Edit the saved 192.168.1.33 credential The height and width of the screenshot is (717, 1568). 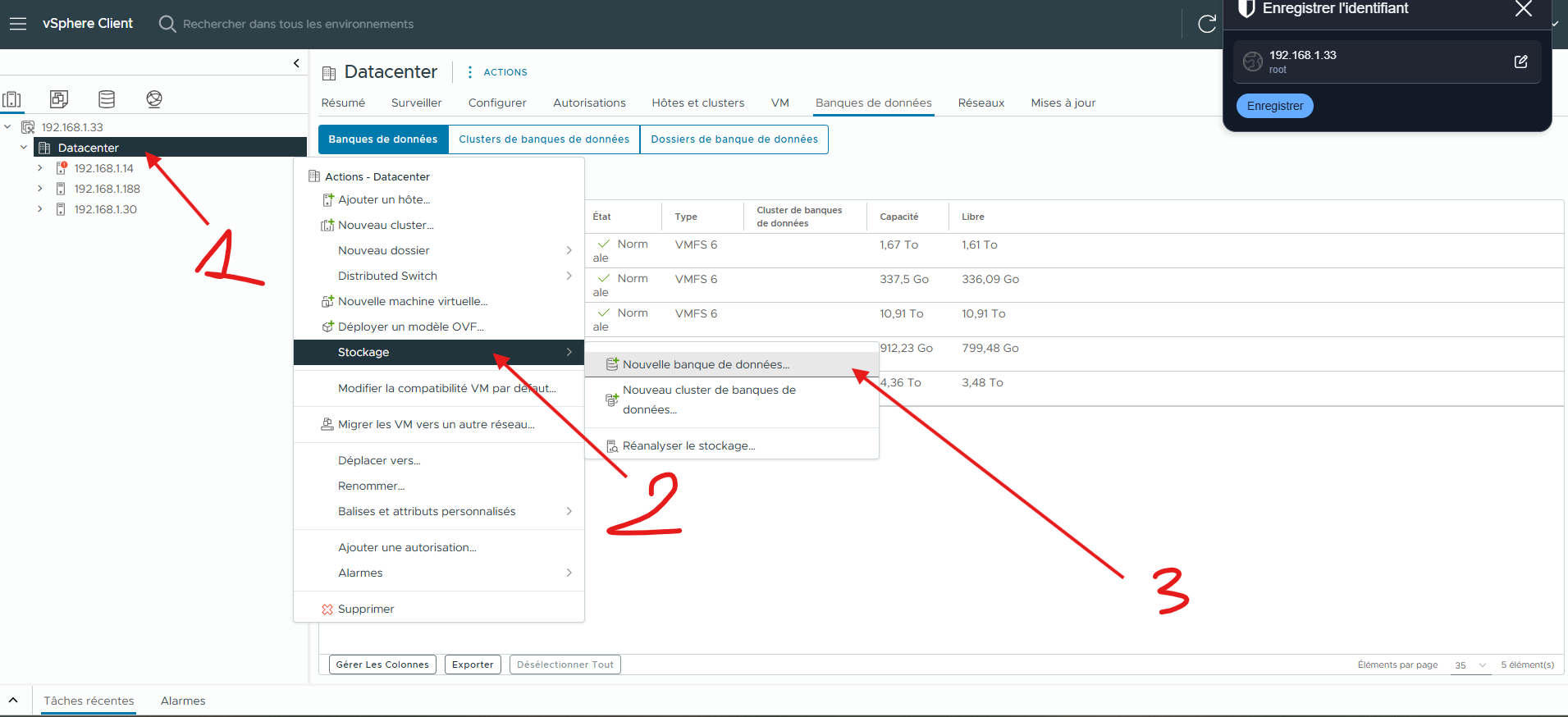point(1520,62)
